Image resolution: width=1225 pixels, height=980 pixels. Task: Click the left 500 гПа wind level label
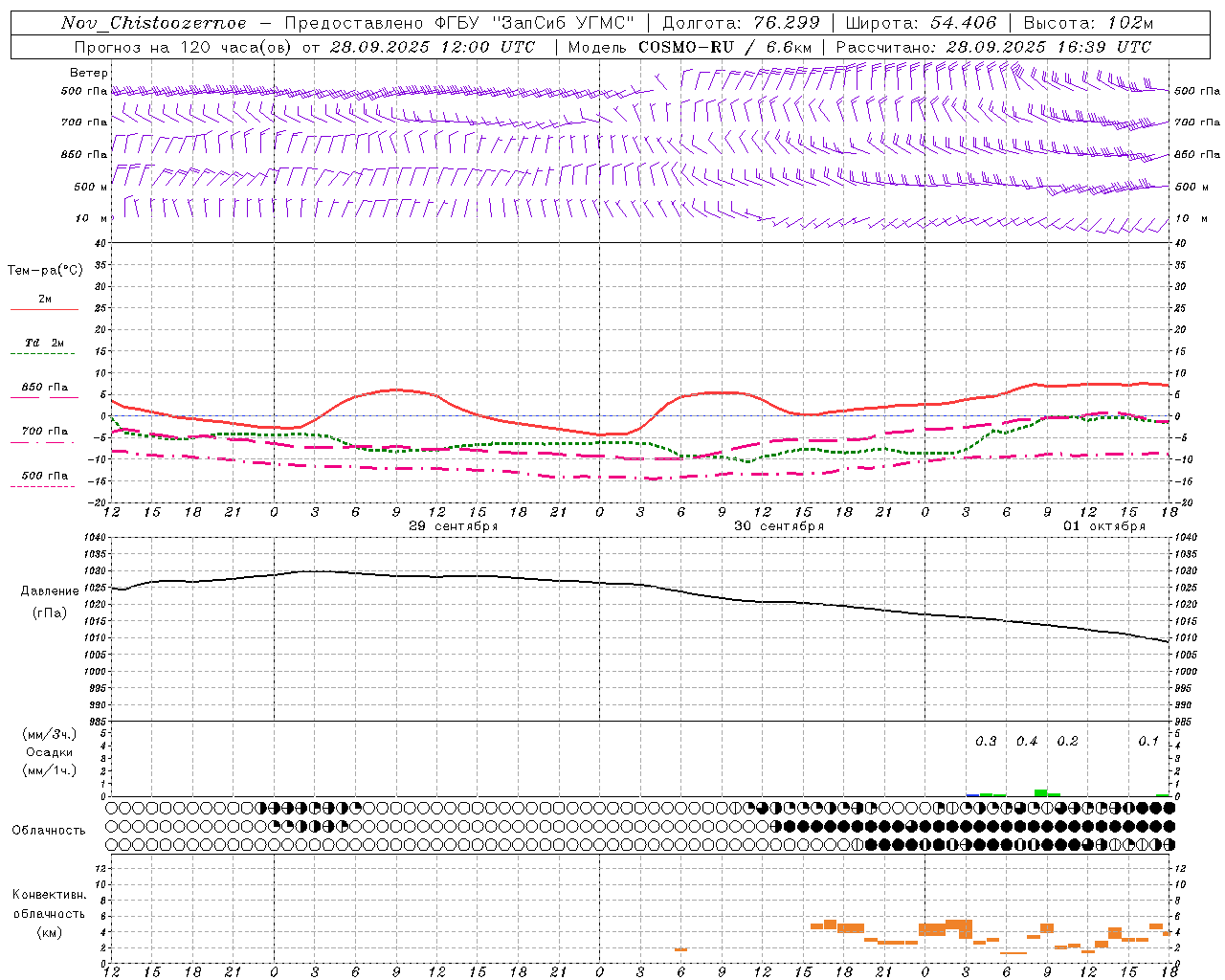tap(84, 92)
